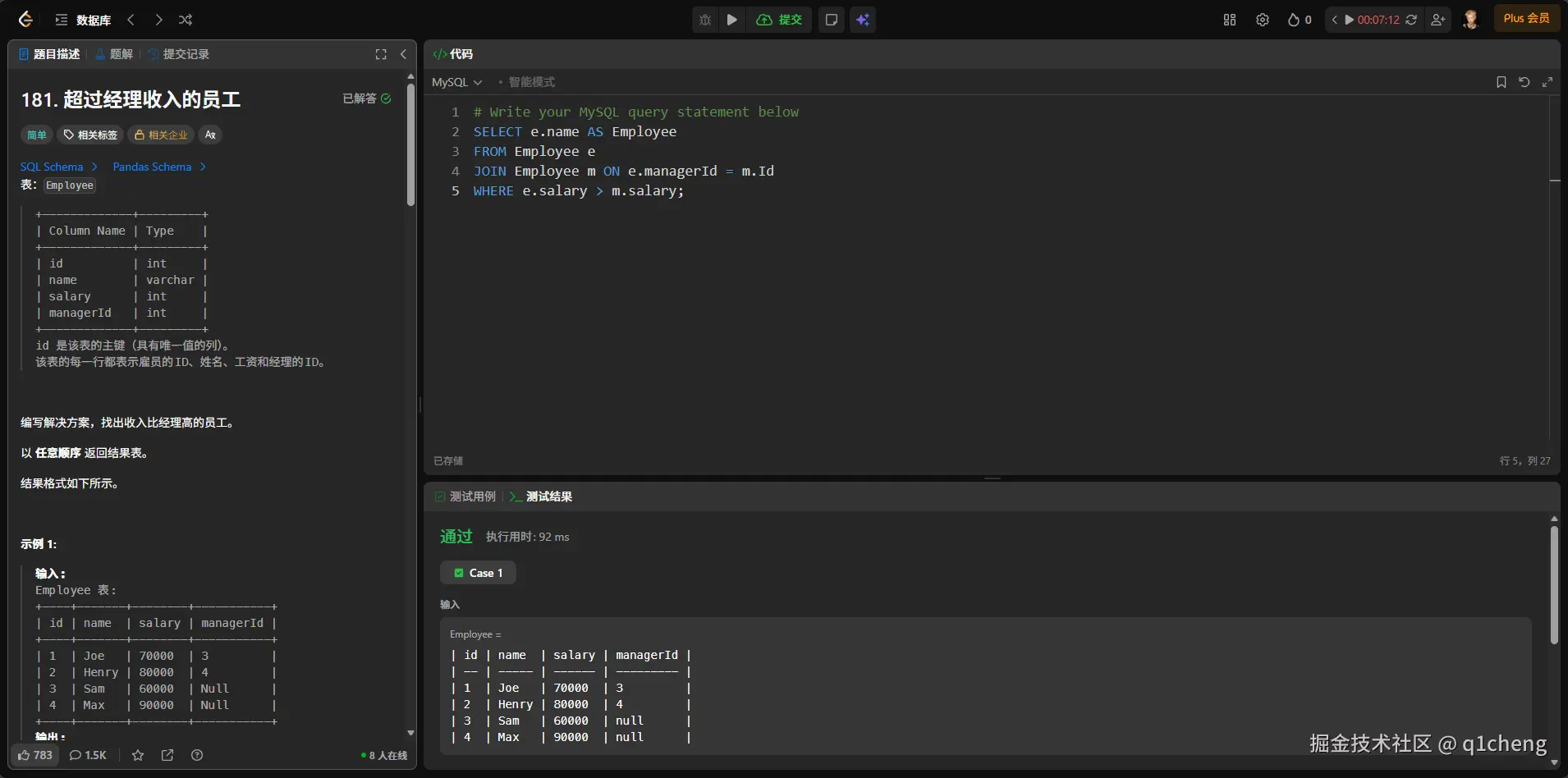Collapse the timer with left chevron
This screenshot has width=1568, height=778.
pyautogui.click(x=1335, y=20)
